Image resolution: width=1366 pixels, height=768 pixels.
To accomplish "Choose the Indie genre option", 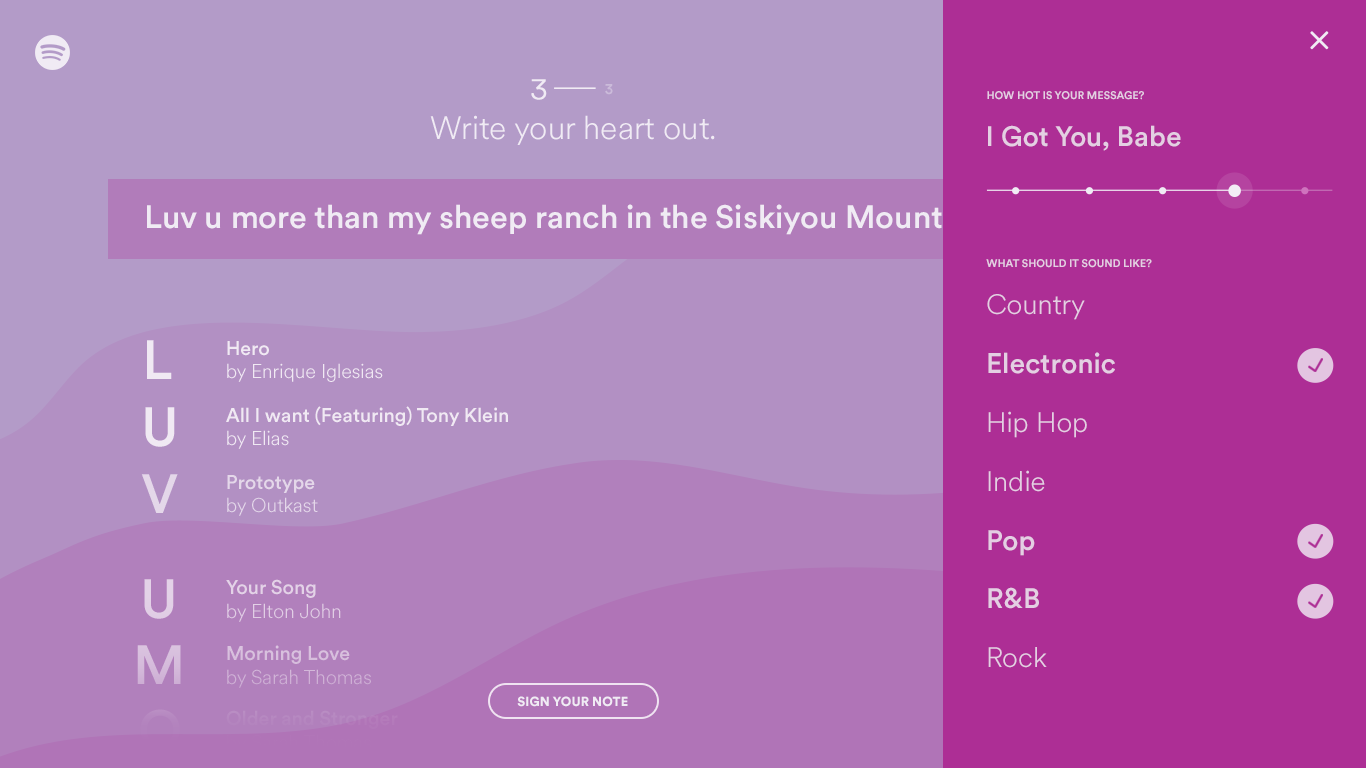I will (x=1015, y=482).
